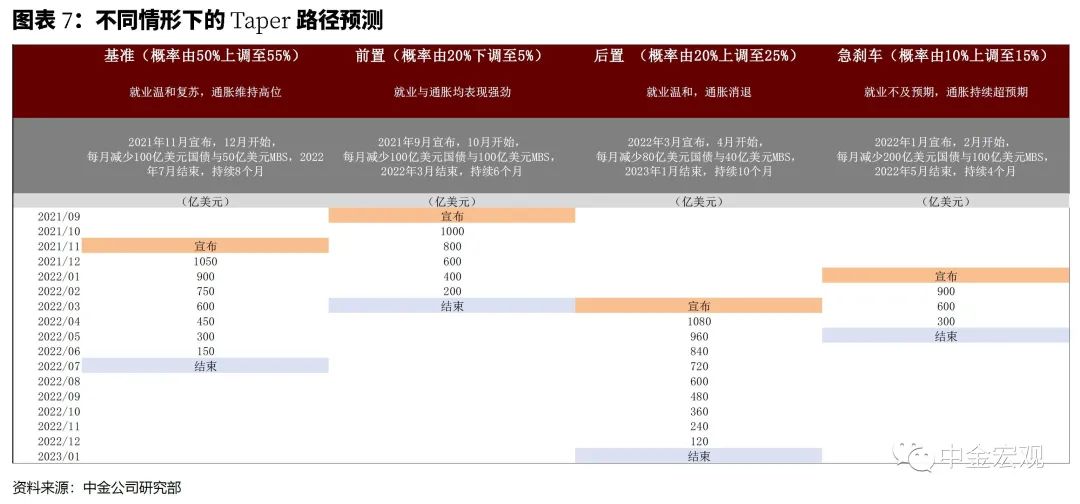Select the date row label '2021/12'
The height and width of the screenshot is (504, 1080).
pyautogui.click(x=57, y=261)
